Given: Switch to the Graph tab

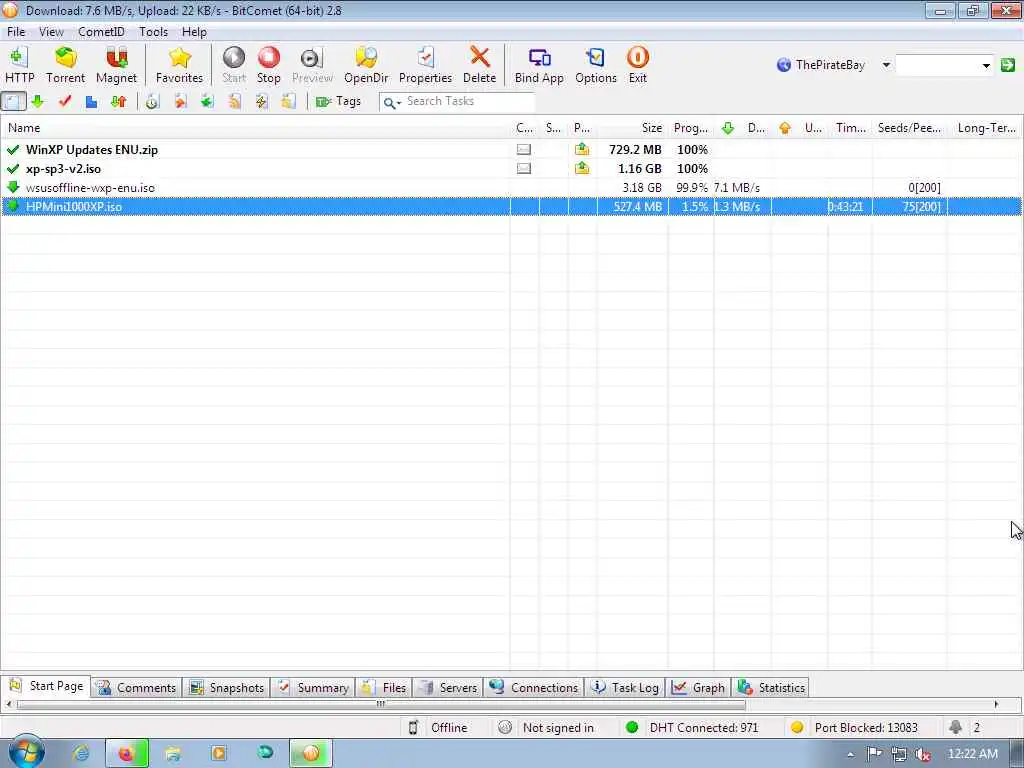Looking at the screenshot, I should 698,688.
